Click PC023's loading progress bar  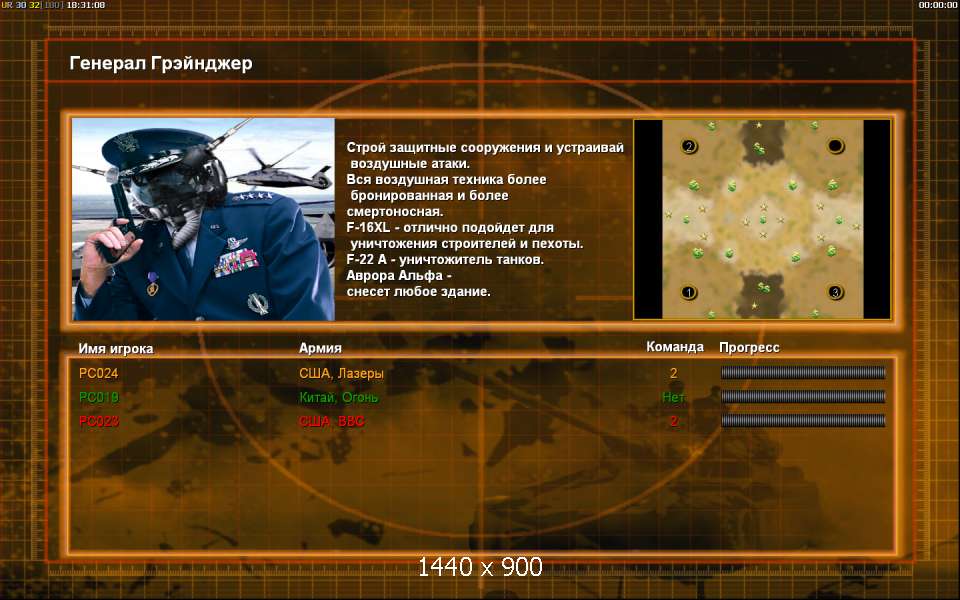point(803,421)
